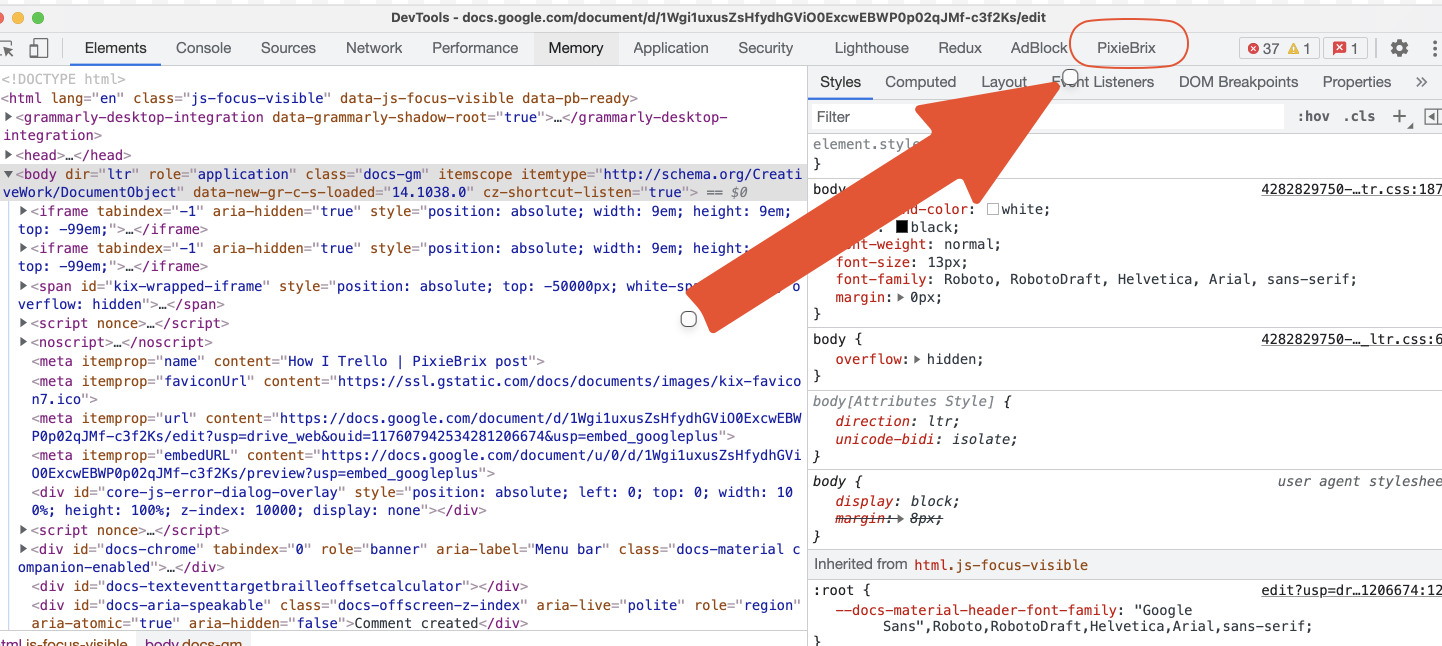1442x646 pixels.
Task: Switch to the Computed tab
Action: tap(920, 82)
